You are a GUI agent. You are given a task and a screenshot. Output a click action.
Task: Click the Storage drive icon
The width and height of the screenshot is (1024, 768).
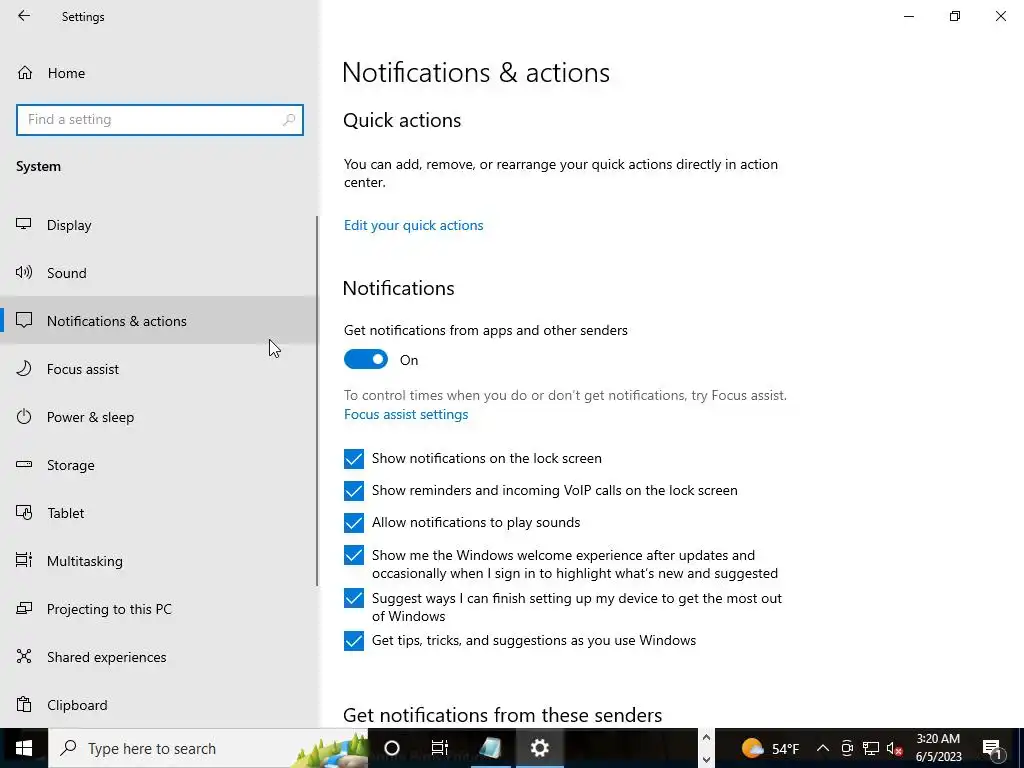point(24,464)
